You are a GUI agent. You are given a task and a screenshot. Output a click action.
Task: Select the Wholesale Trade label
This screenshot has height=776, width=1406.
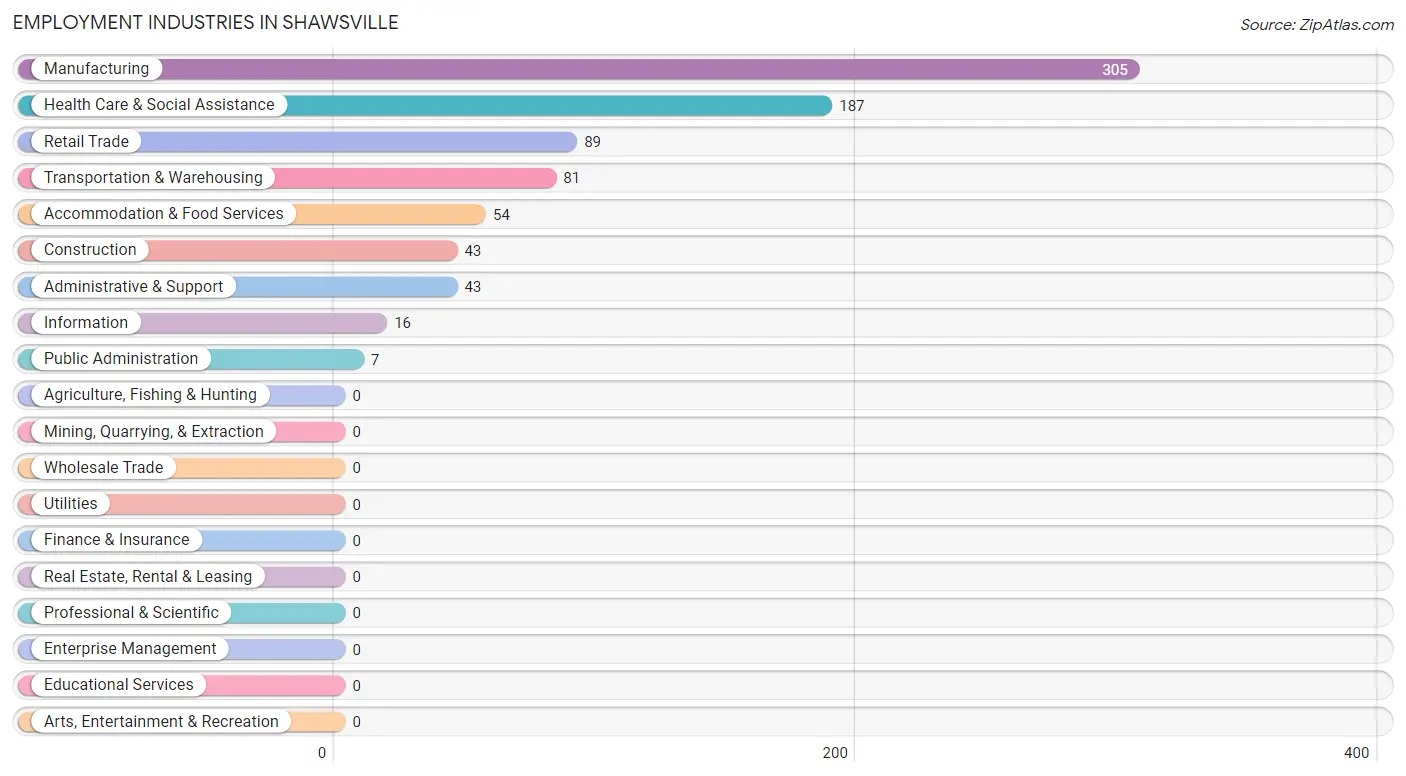coord(103,468)
